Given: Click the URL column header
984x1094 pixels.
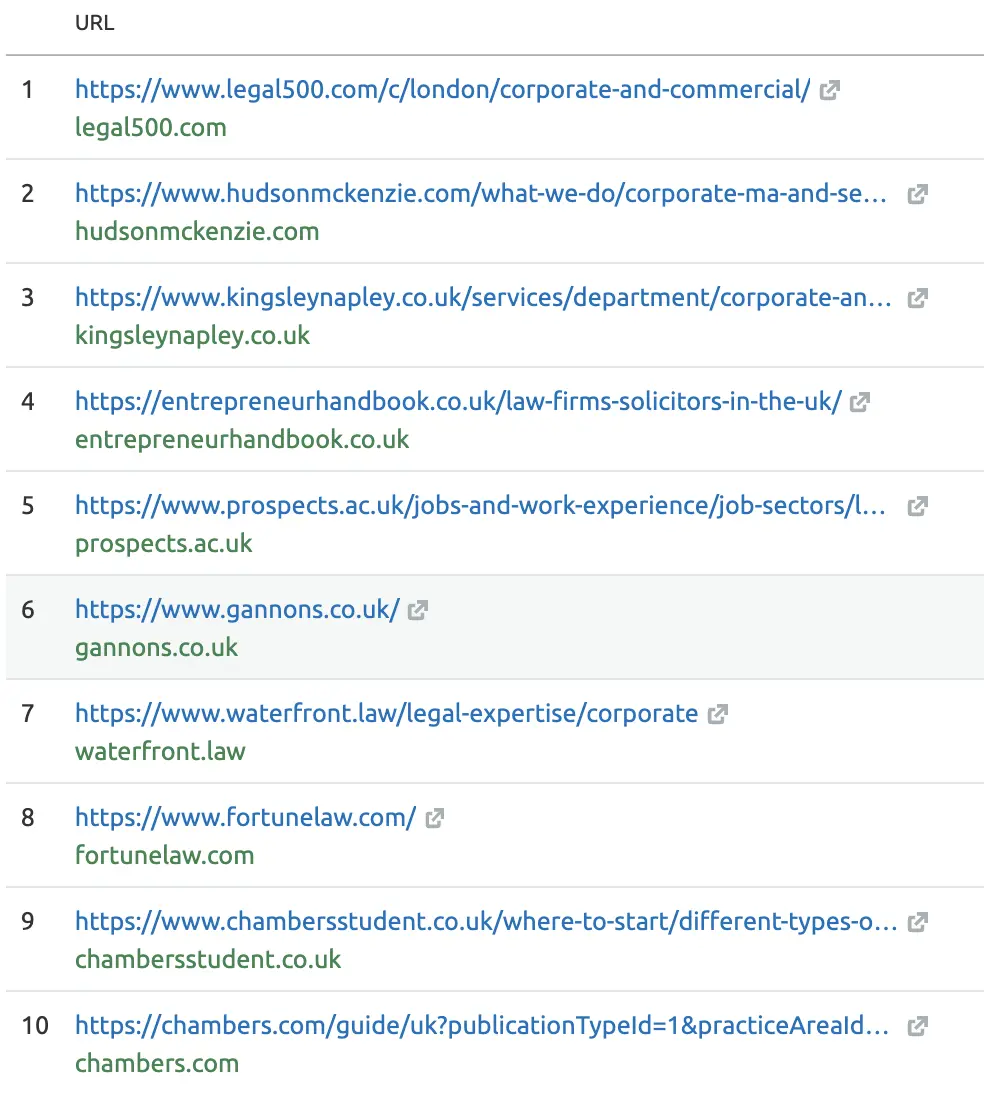Looking at the screenshot, I should (94, 23).
